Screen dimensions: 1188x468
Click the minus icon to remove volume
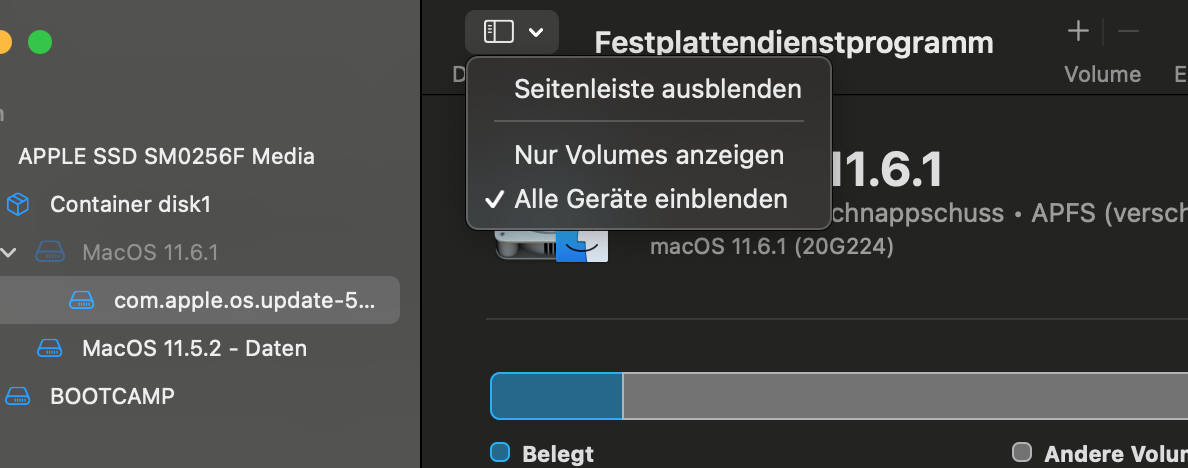pos(1128,32)
